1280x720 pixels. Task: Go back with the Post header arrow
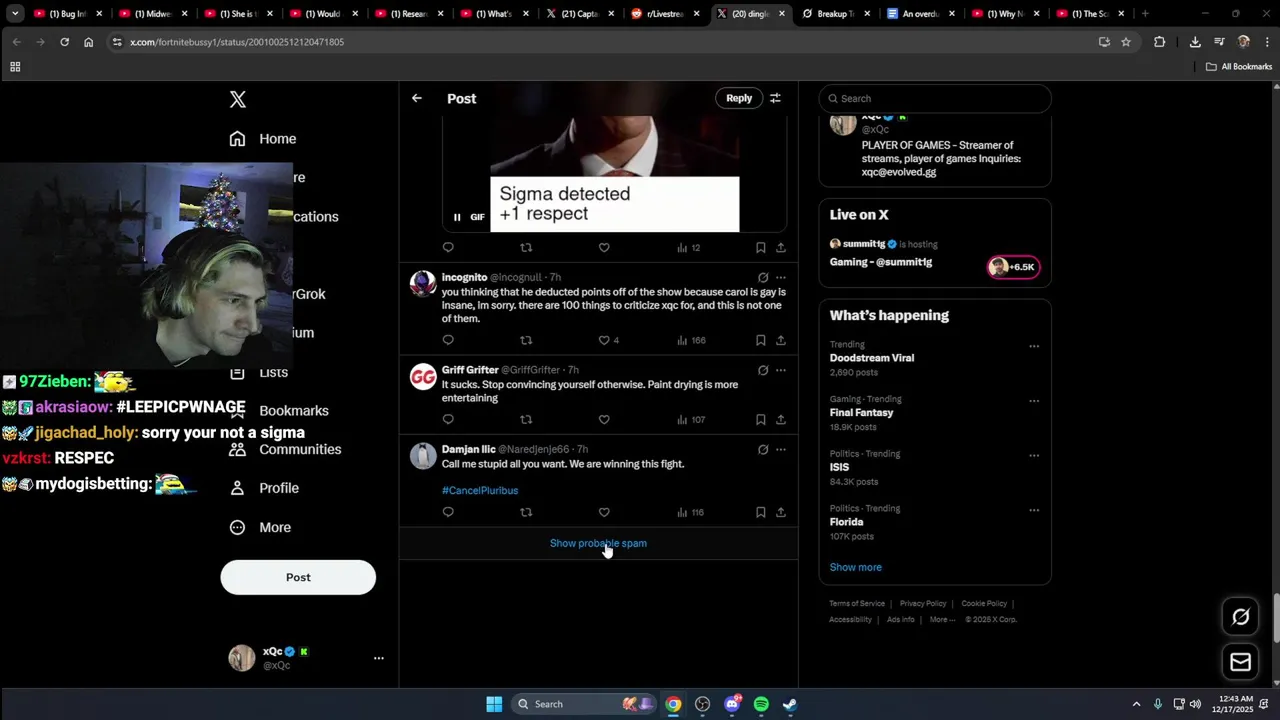click(x=417, y=98)
